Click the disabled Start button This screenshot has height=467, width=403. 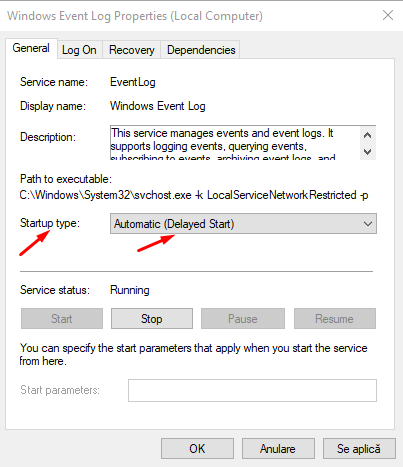[x=62, y=319]
